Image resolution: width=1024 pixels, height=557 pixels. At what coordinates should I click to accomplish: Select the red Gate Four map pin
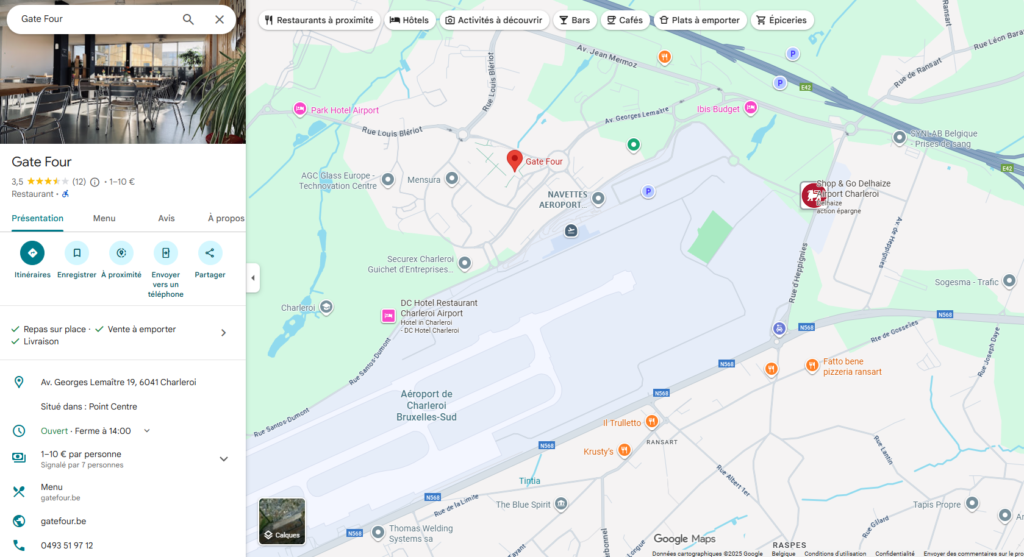pos(515,160)
